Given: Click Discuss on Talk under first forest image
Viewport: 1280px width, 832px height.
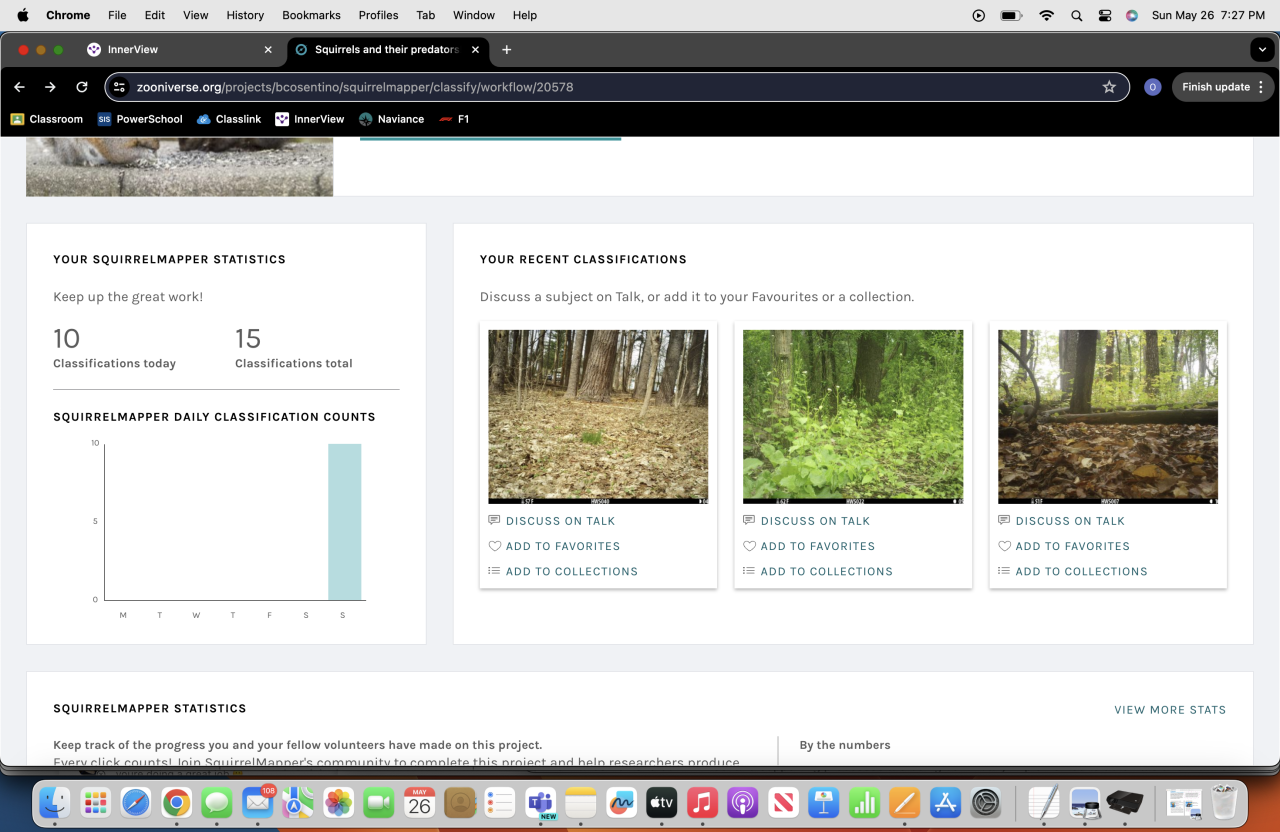Looking at the screenshot, I should (552, 521).
